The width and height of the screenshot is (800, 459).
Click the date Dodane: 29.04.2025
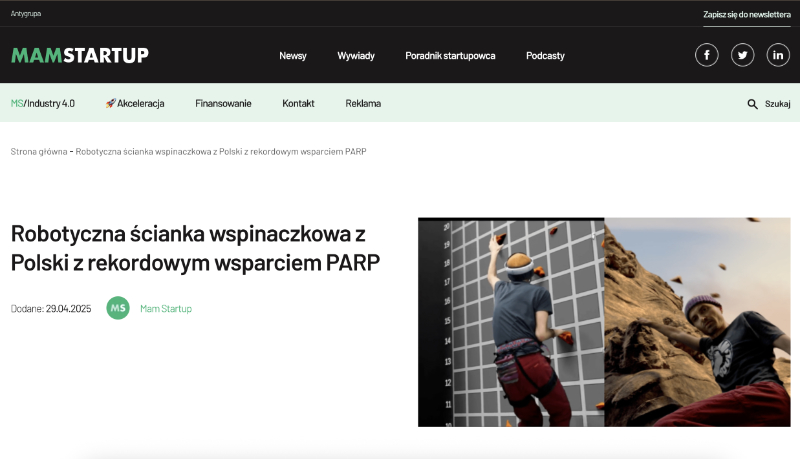click(x=51, y=309)
